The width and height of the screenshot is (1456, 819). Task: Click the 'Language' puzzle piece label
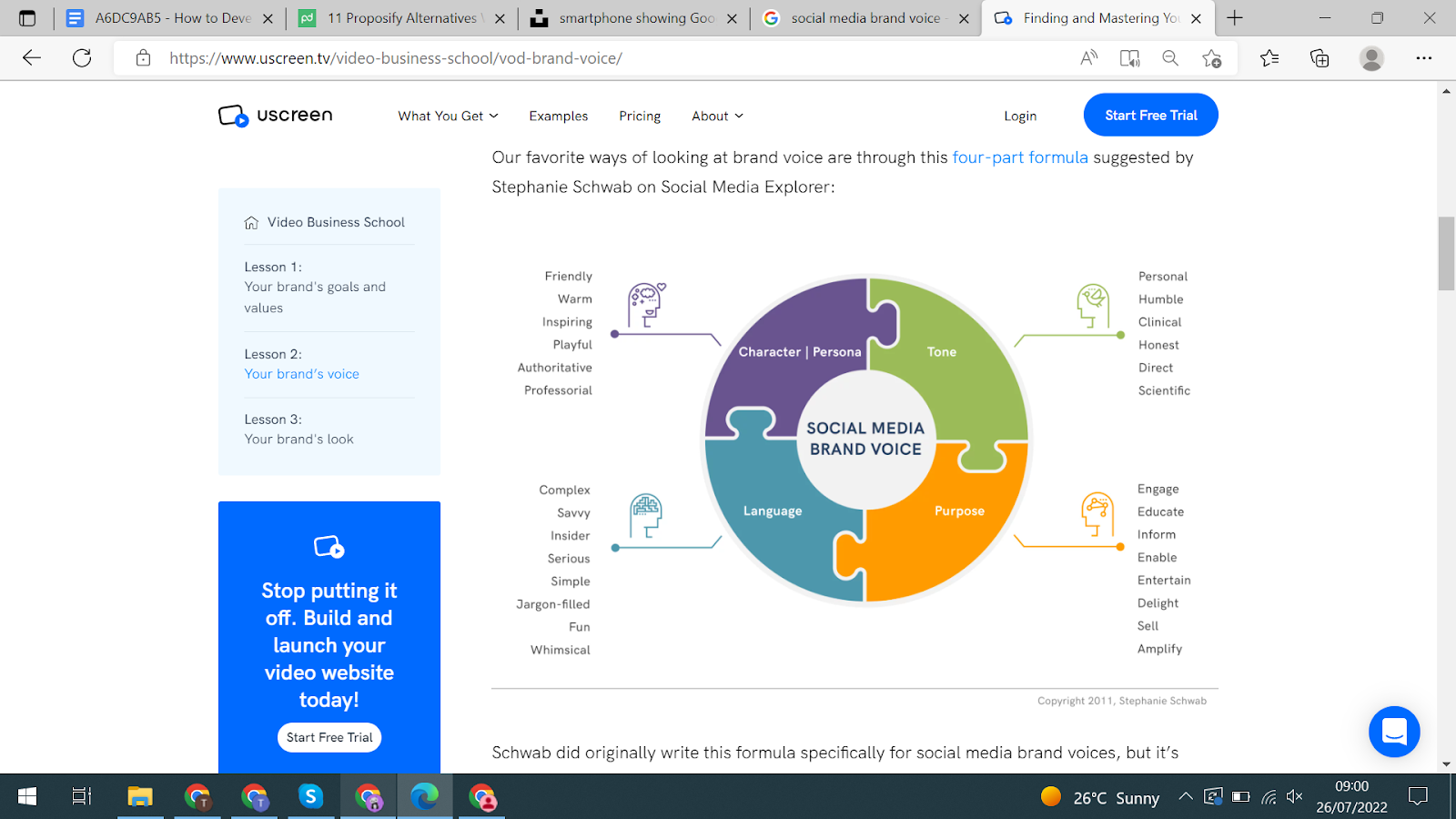[x=773, y=511]
